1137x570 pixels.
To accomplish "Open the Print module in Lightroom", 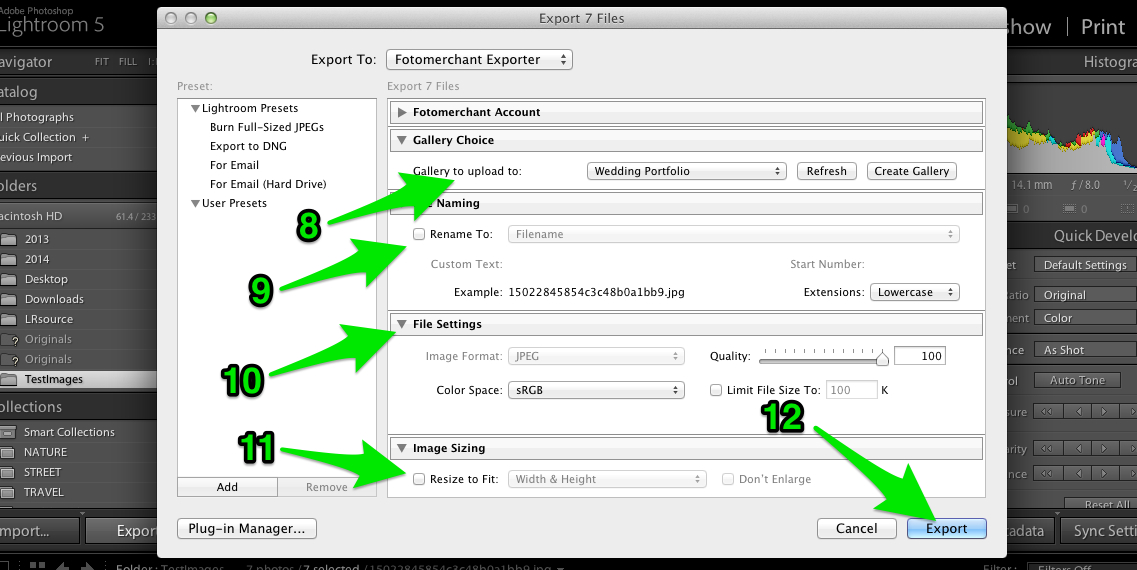I will pos(1103,27).
